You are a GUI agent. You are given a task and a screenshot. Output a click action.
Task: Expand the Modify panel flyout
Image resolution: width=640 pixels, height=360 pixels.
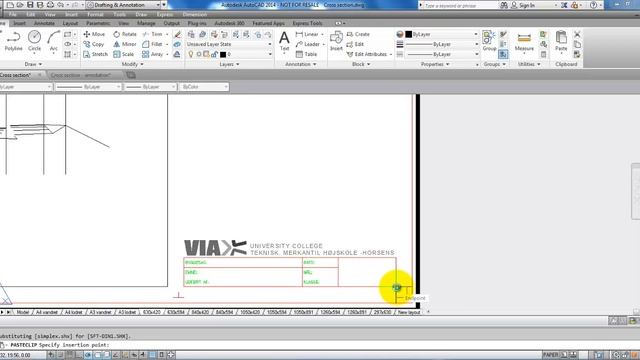tap(133, 64)
